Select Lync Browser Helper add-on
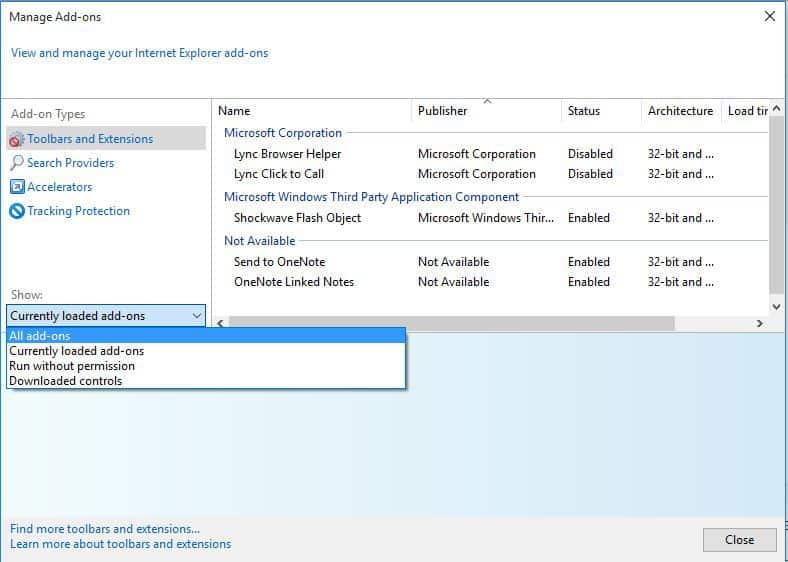The height and width of the screenshot is (562, 788). [x=287, y=154]
